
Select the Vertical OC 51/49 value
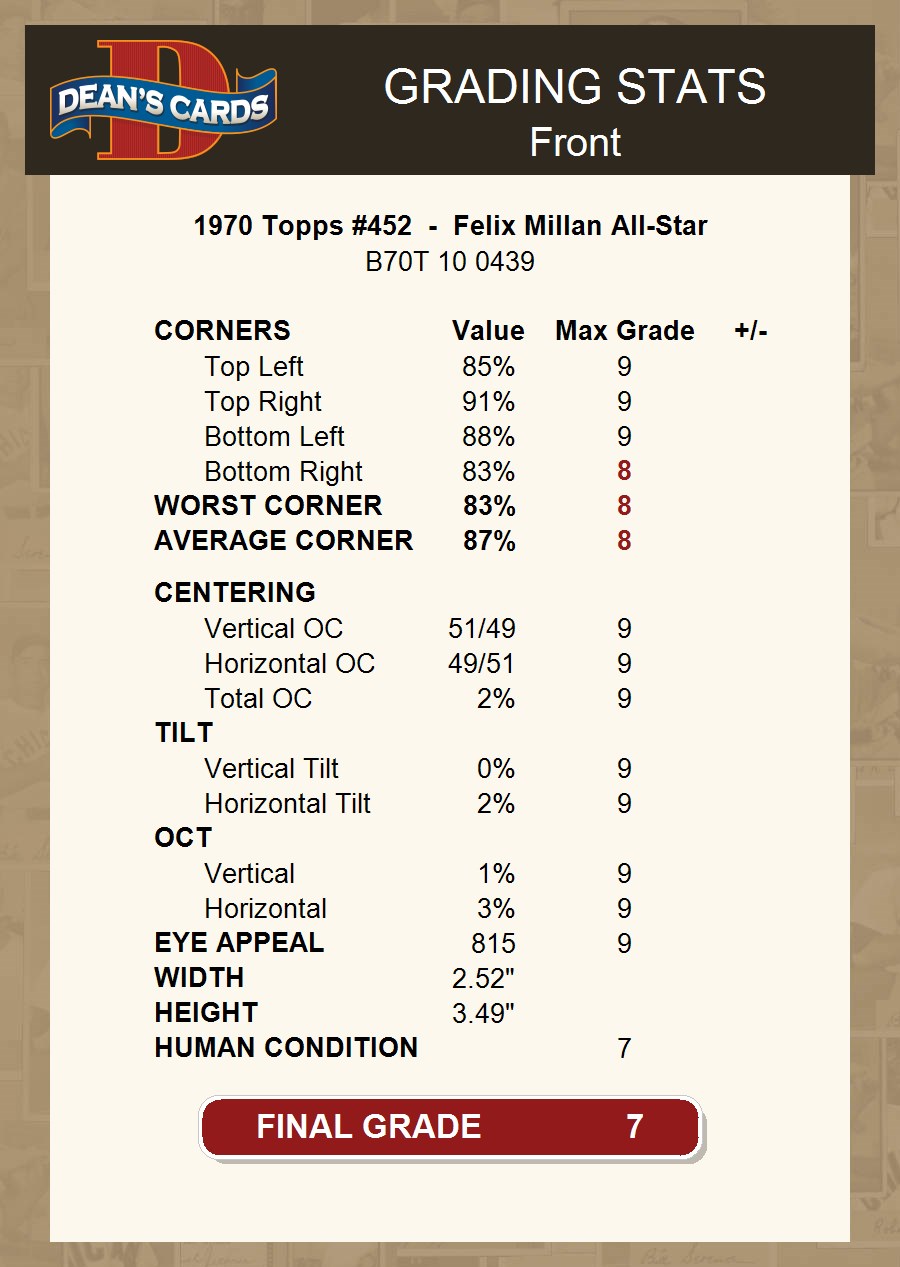pyautogui.click(x=482, y=629)
